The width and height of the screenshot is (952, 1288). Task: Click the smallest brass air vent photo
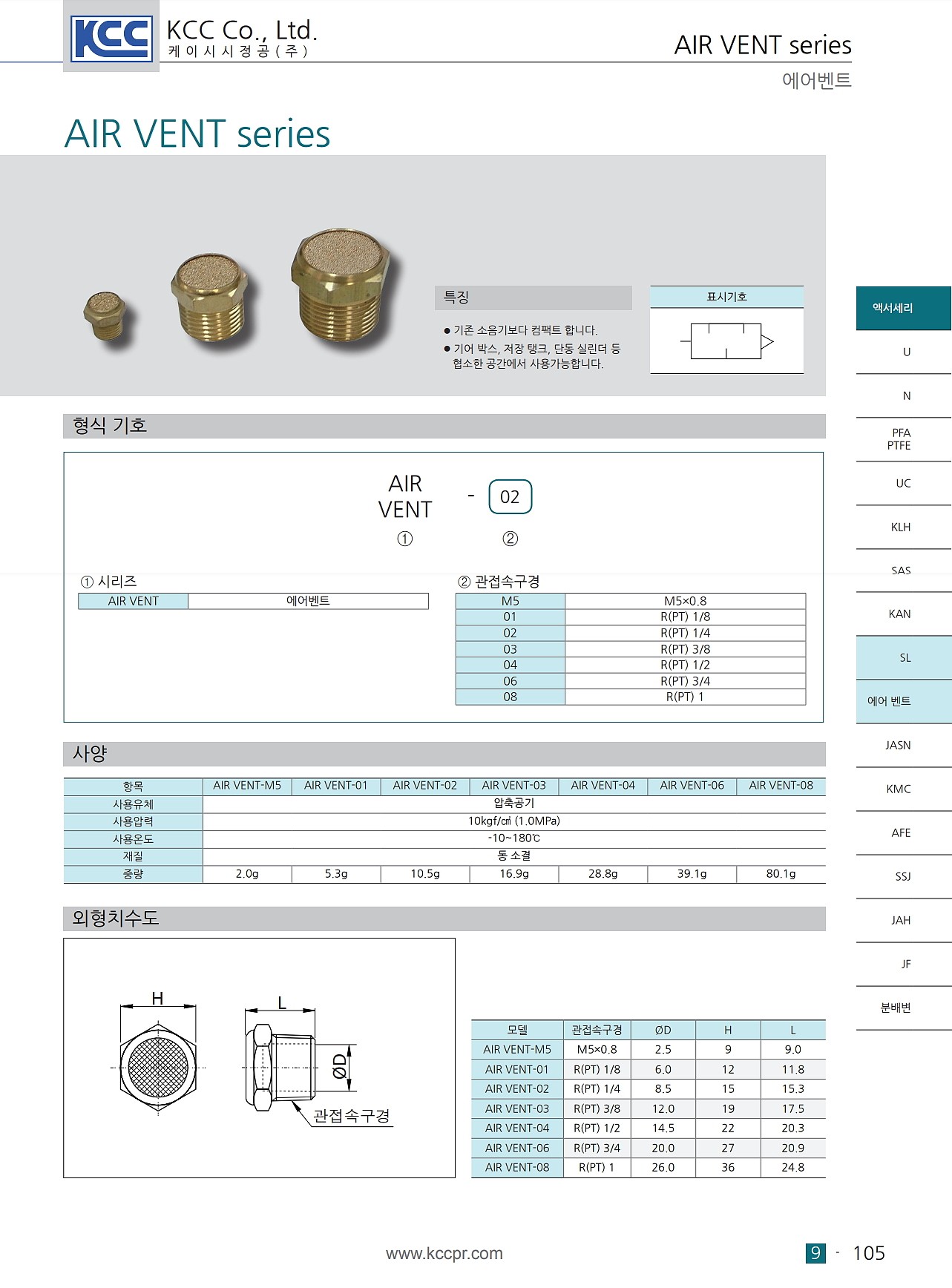click(105, 316)
